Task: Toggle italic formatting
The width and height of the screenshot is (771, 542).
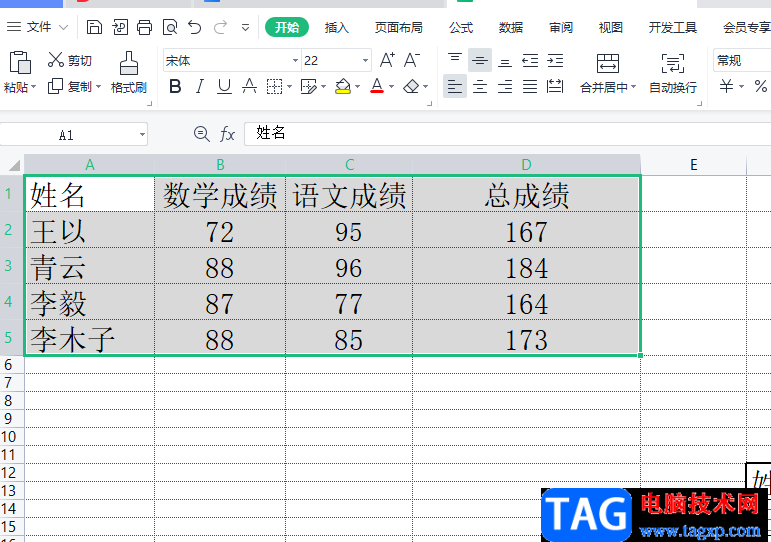Action: coord(200,87)
